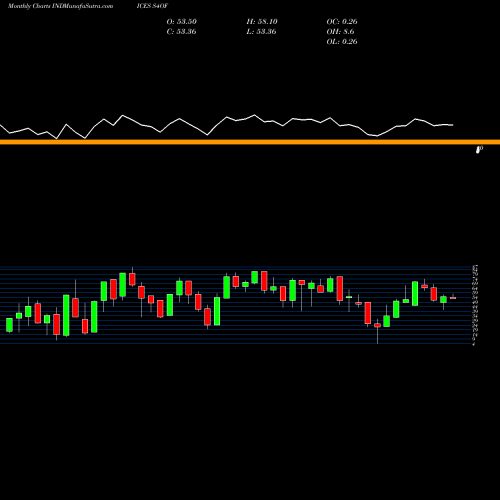Click the 'OL: 0.26' reading
The height and width of the screenshot is (500, 500).
pos(342,42)
